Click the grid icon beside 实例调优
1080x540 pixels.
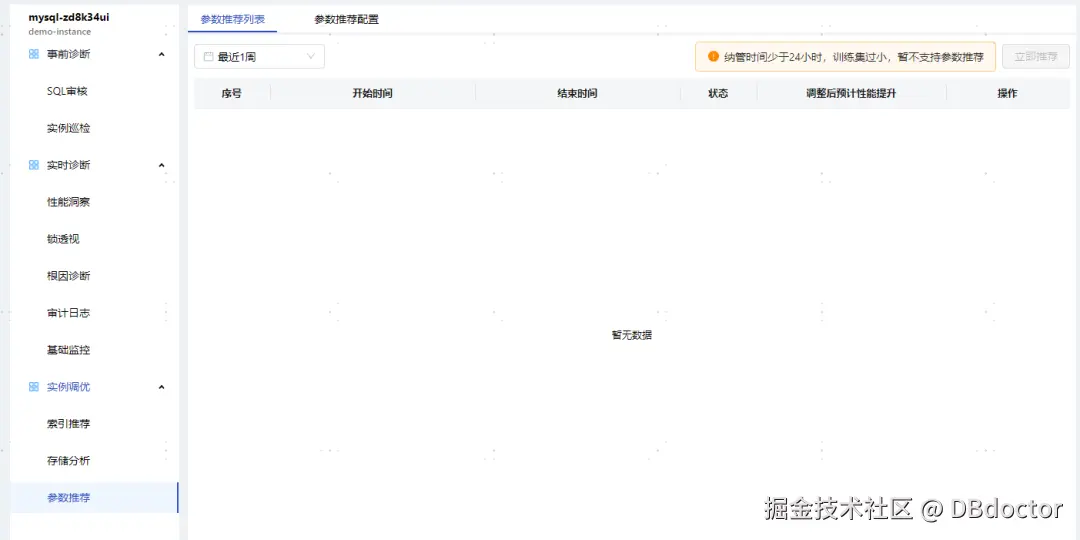click(33, 387)
